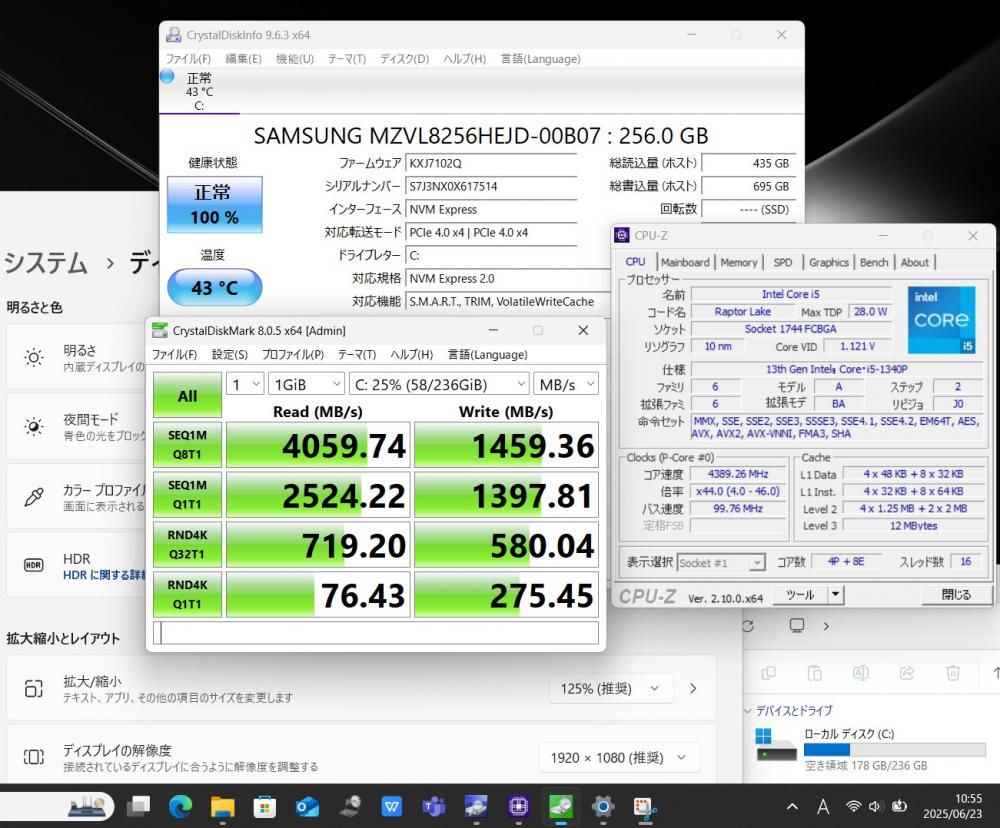Click the copy icon in Explorer toolbar

point(768,673)
